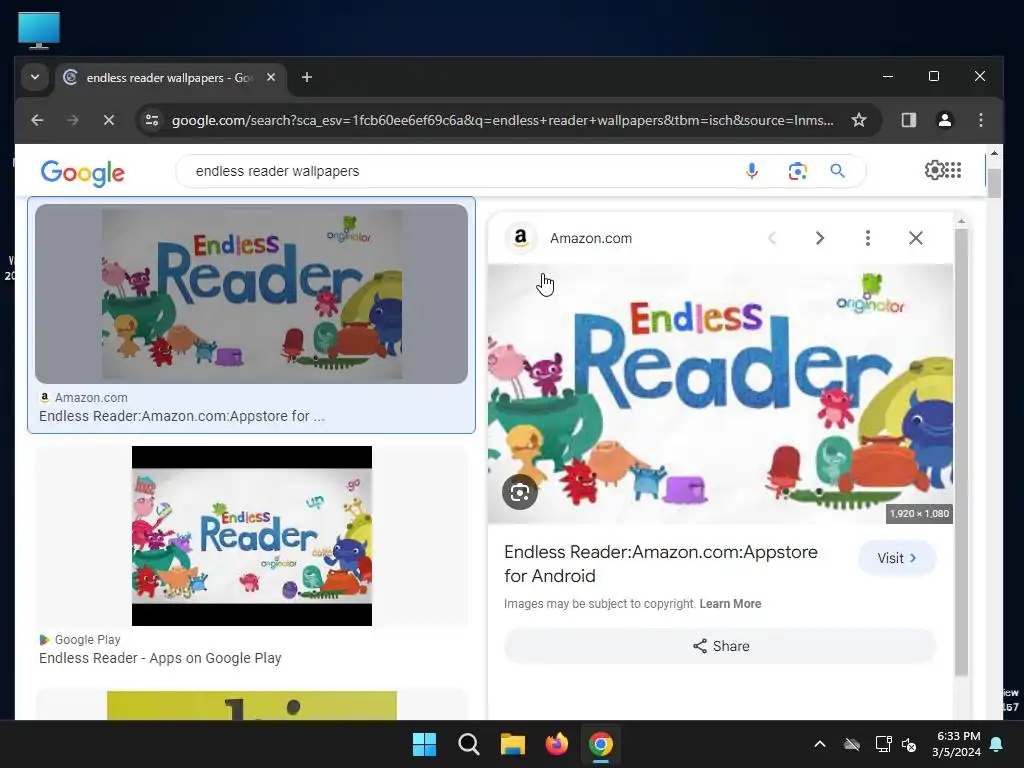Open Endless Reader - Apps on Google Play
The width and height of the screenshot is (1024, 768).
(160, 658)
